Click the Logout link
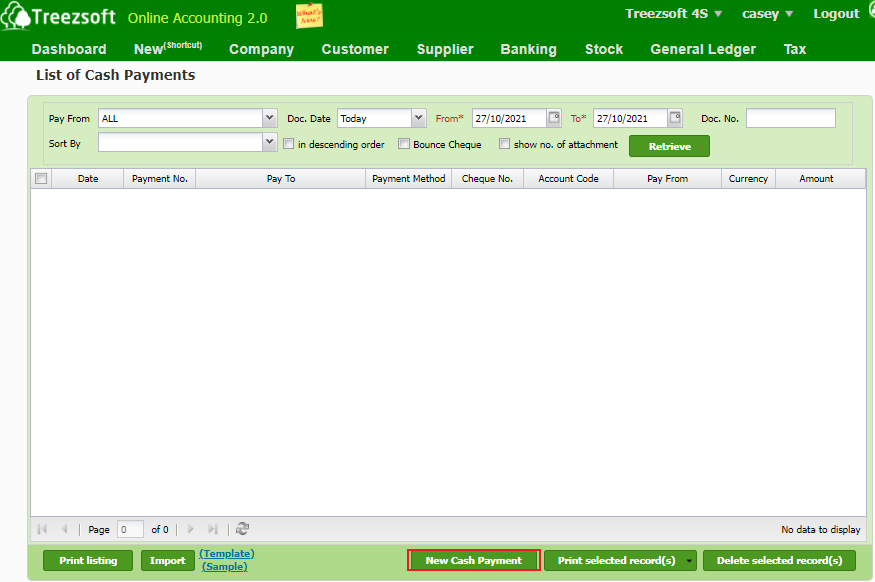Viewport: 875px width, 582px height. [836, 13]
